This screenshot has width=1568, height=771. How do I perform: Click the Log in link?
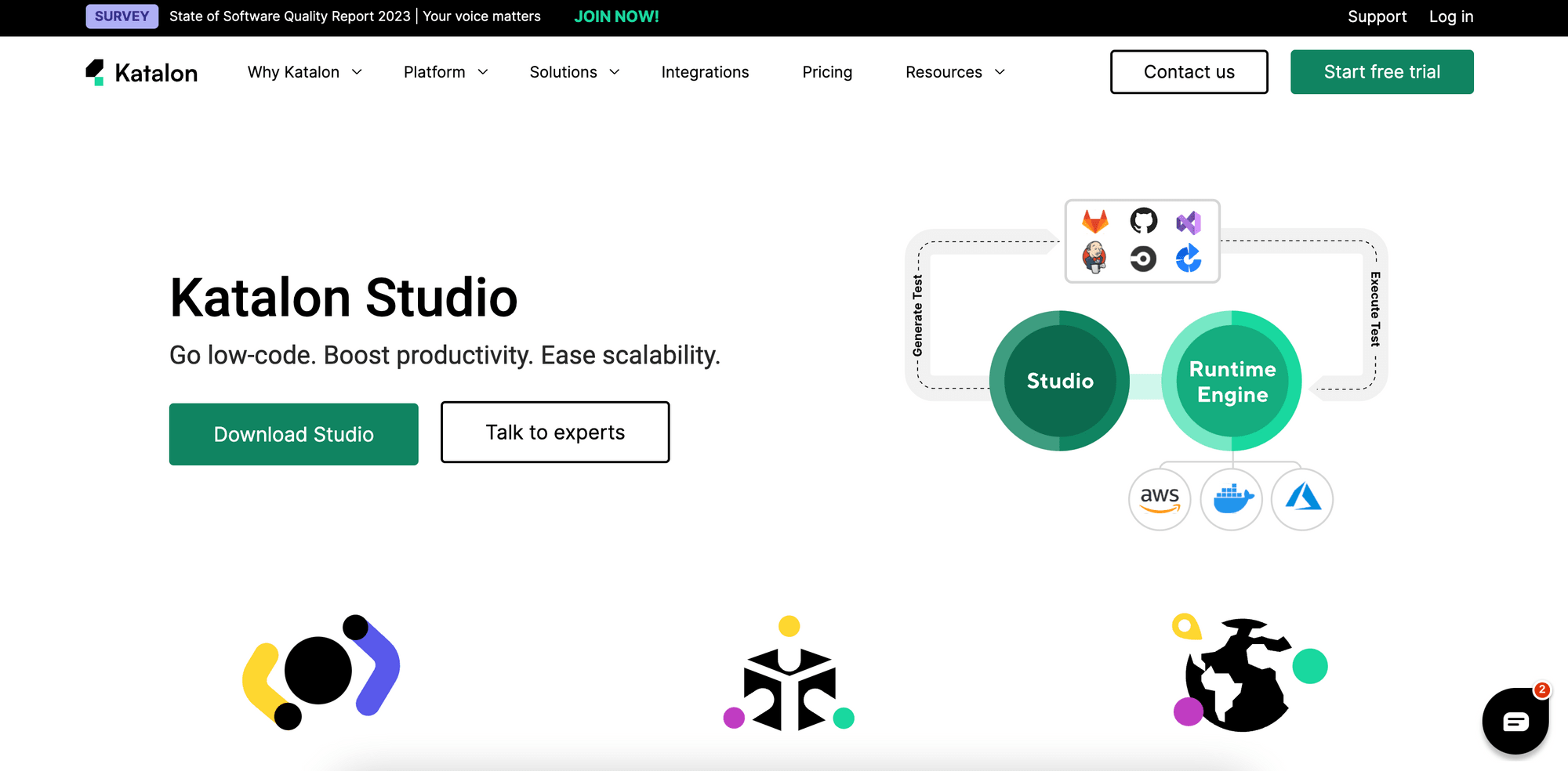click(1451, 16)
